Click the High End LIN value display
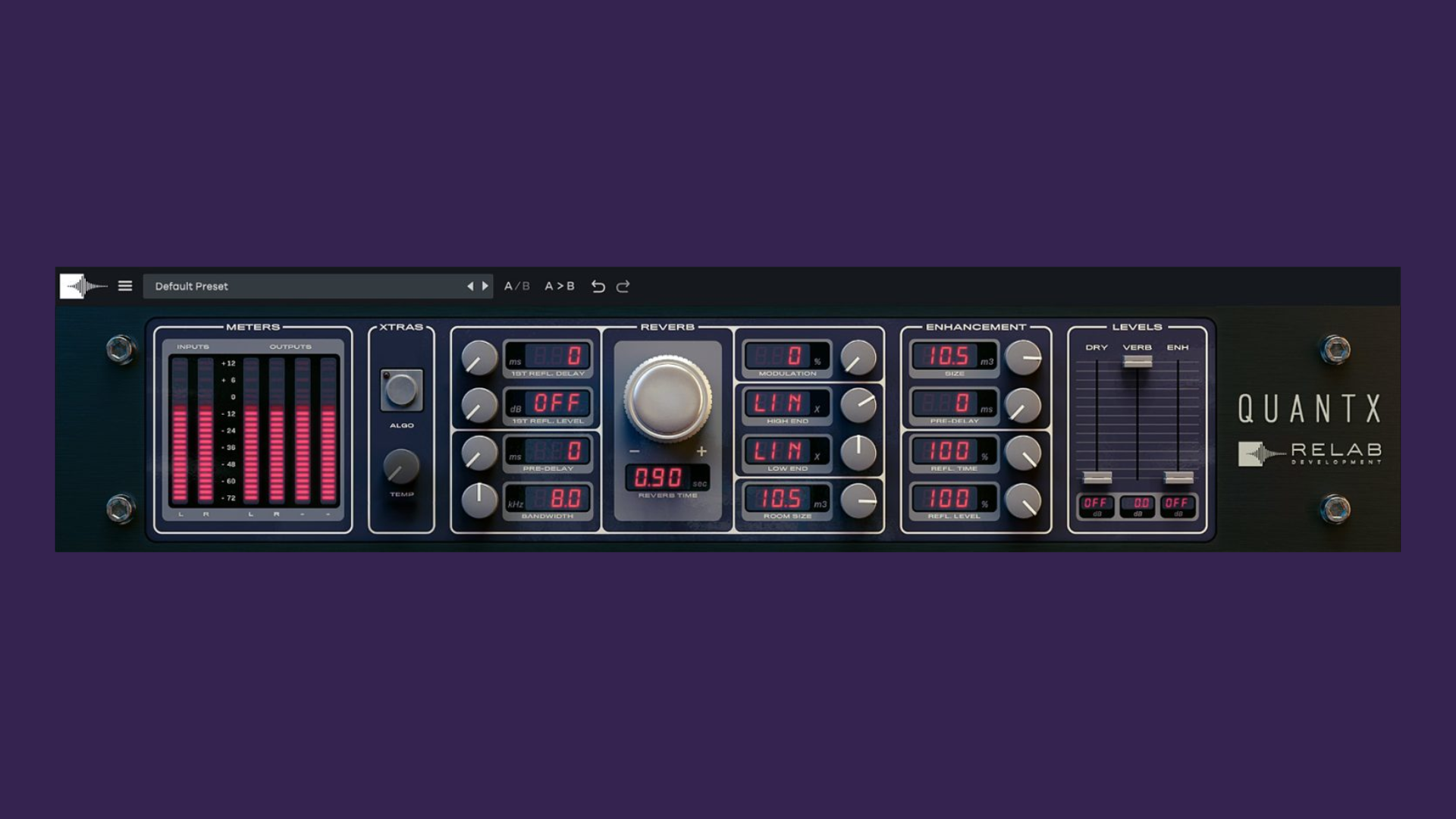The height and width of the screenshot is (819, 1456). coord(778,403)
